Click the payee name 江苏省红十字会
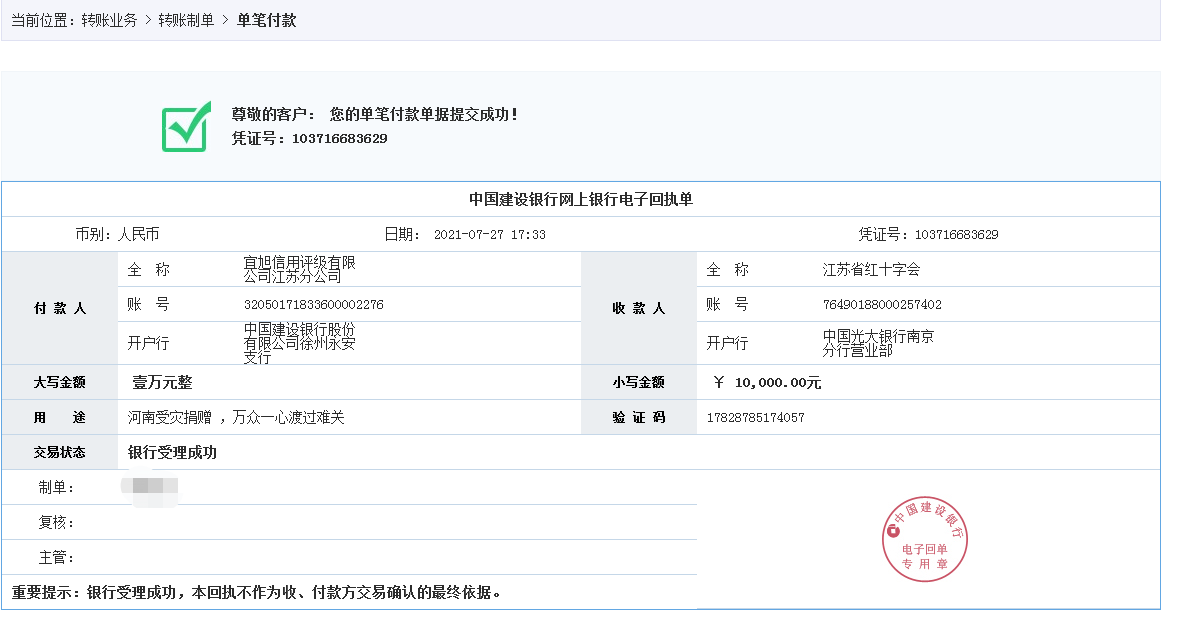Image resolution: width=1178 pixels, height=617 pixels. 871,269
